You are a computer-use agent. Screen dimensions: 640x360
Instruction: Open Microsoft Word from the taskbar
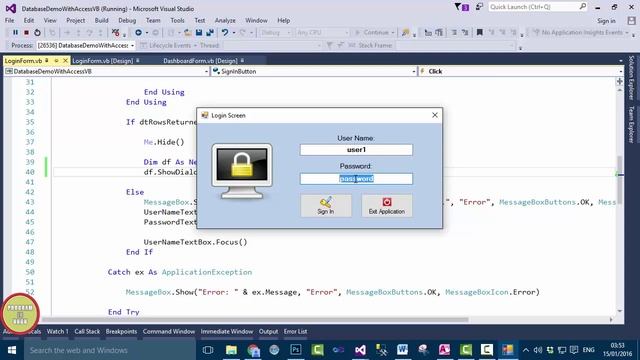(402, 350)
